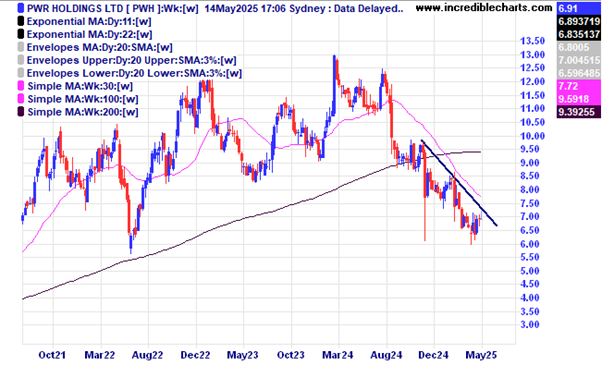Image resolution: width=602 pixels, height=365 pixels.
Task: Click the 6.596485 envelope lower value
Action: (579, 73)
